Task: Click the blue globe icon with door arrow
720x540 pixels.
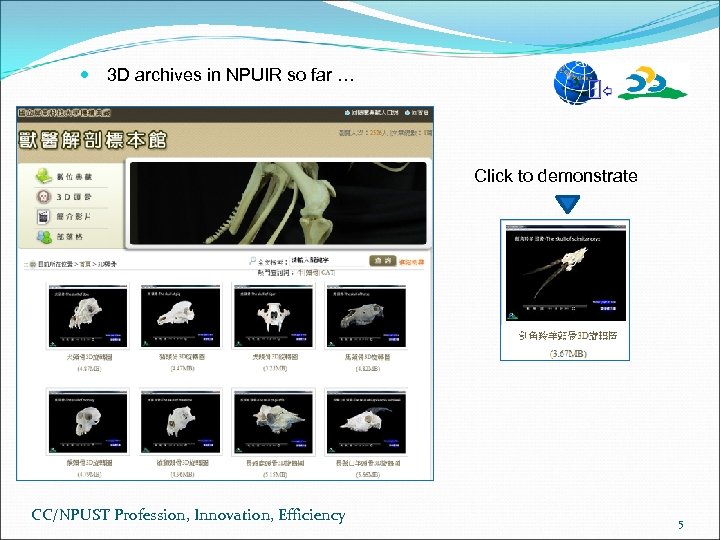Action: coord(583,83)
